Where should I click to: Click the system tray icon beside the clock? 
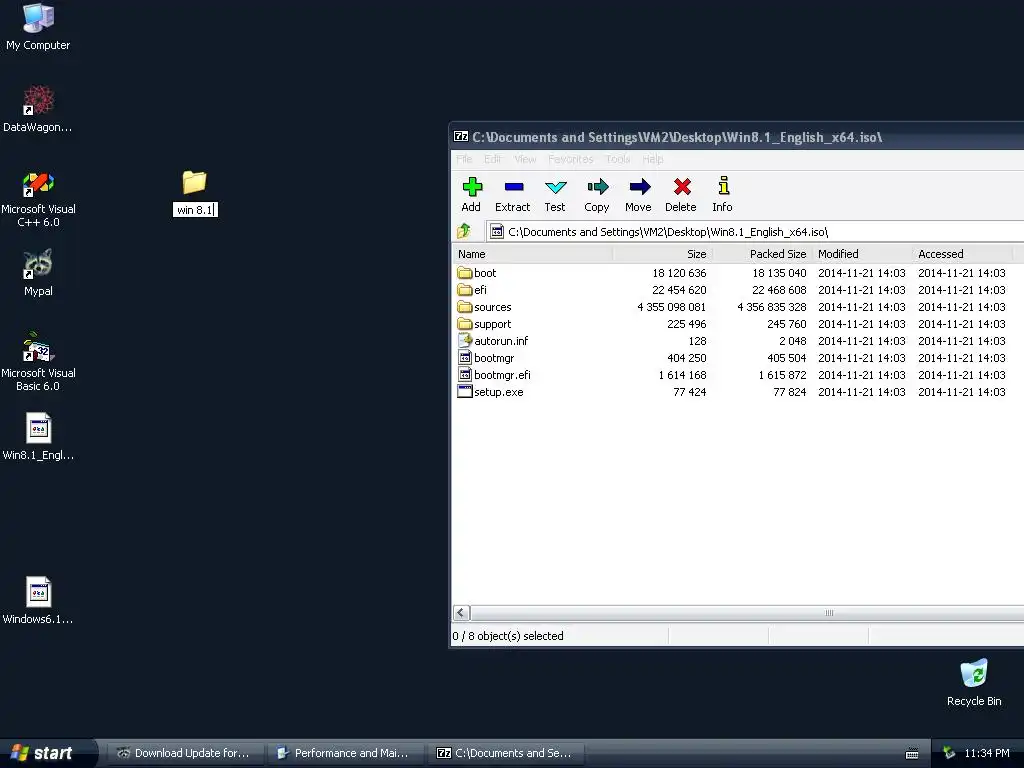click(x=949, y=753)
